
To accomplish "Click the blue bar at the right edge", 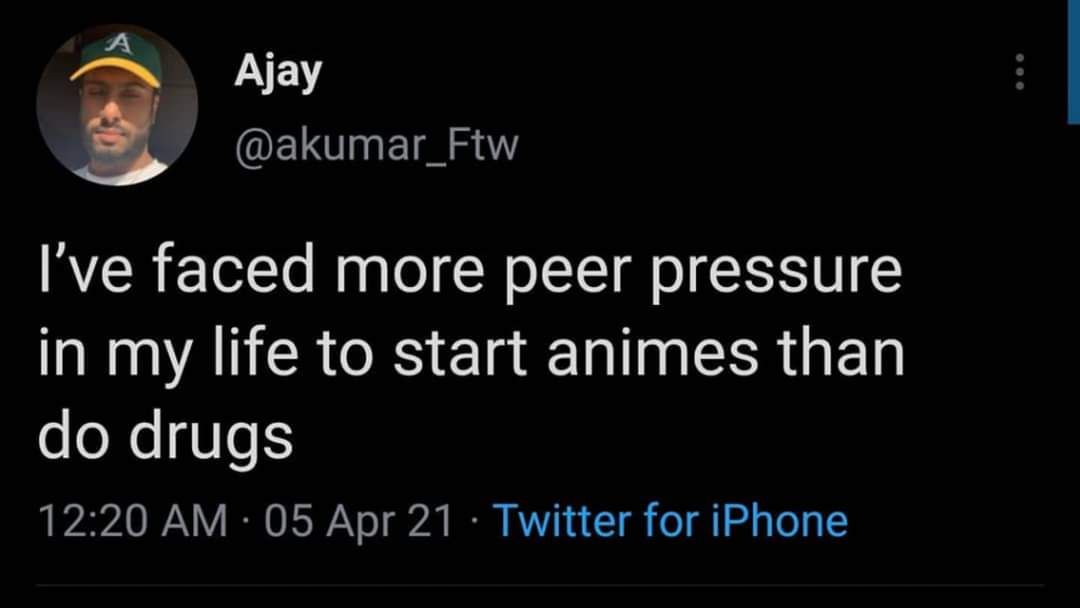I will click(1074, 60).
